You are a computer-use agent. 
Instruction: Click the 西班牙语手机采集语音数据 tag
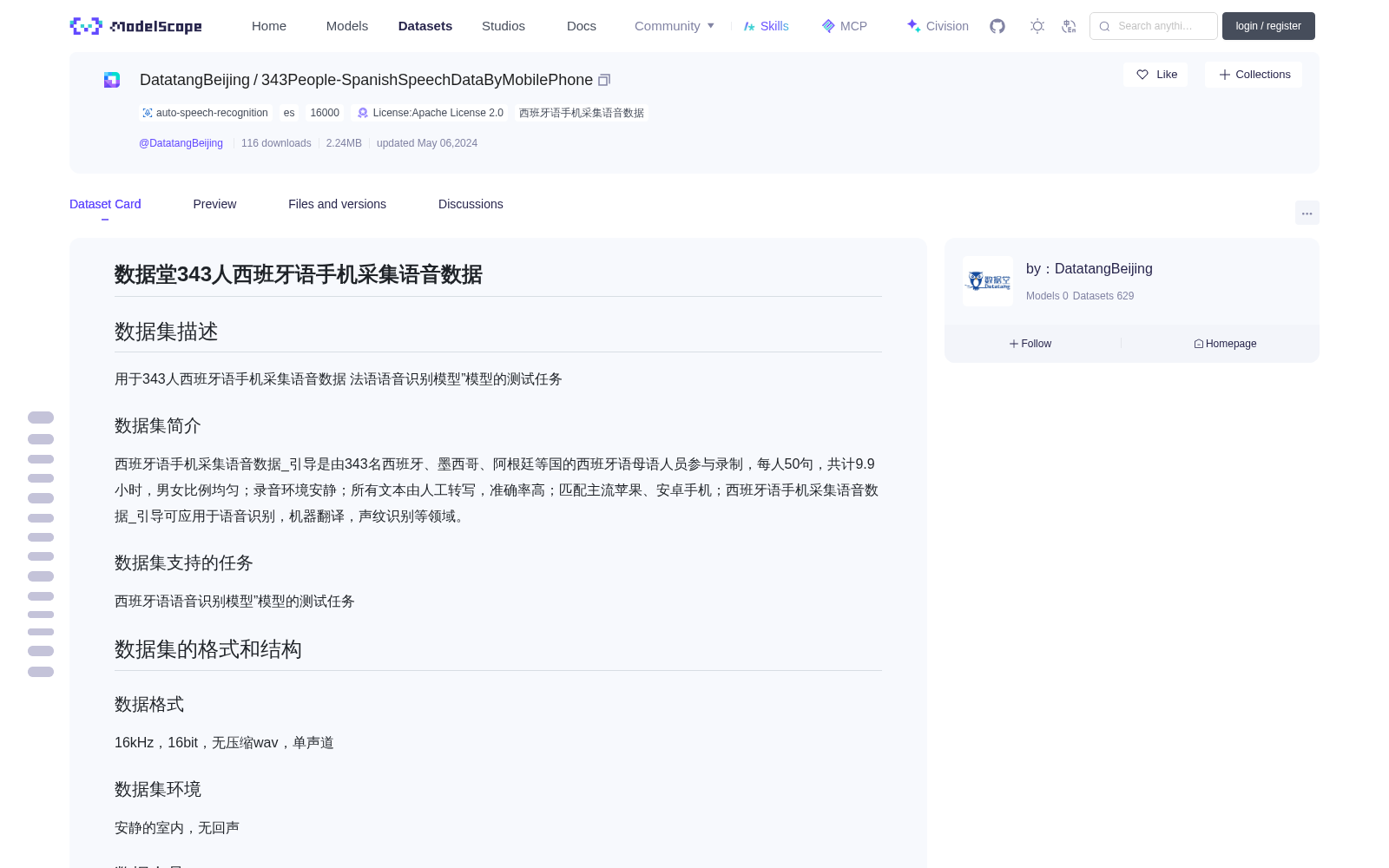[x=582, y=113]
